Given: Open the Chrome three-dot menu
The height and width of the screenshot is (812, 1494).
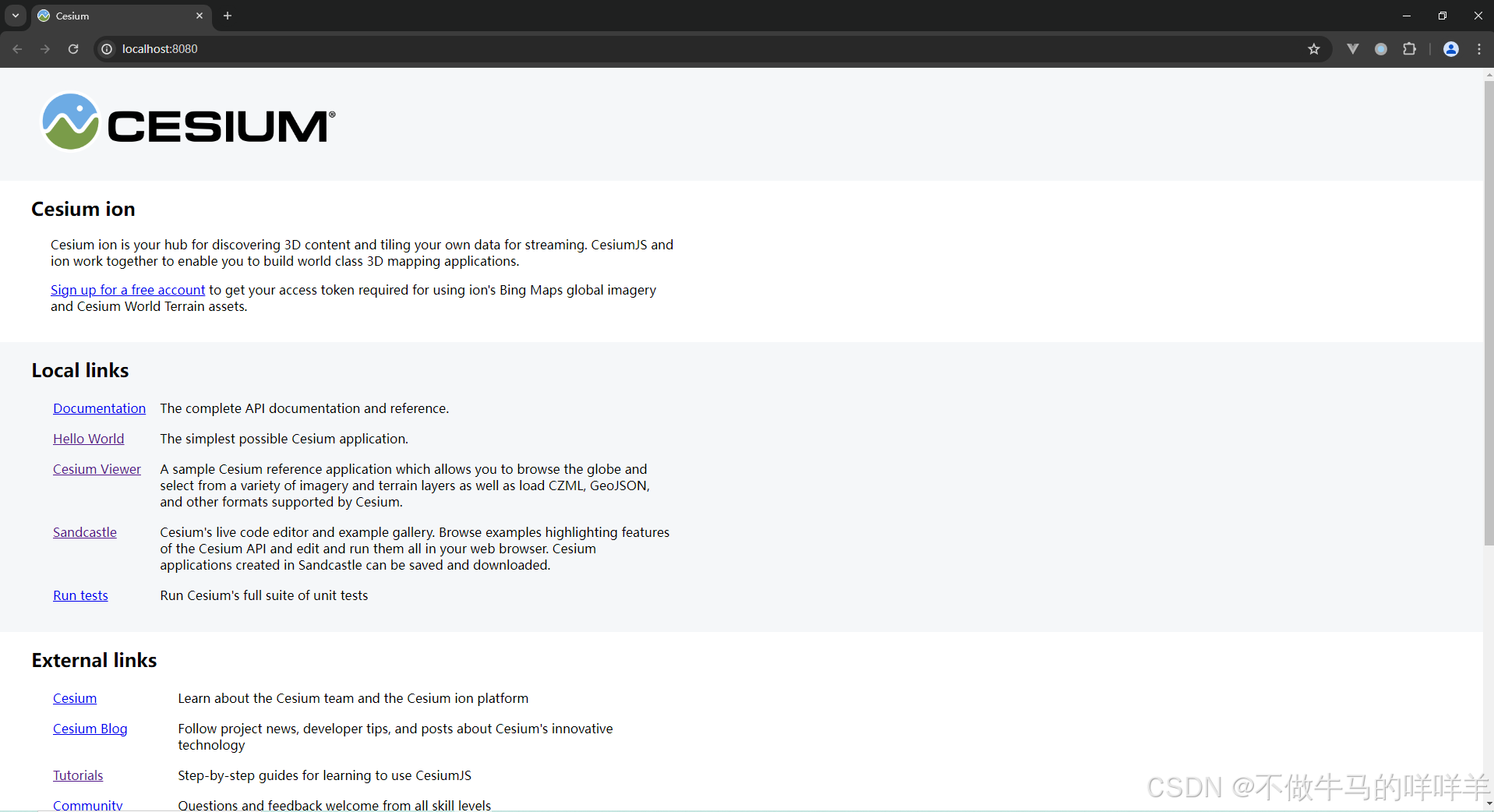Looking at the screenshot, I should [x=1479, y=49].
